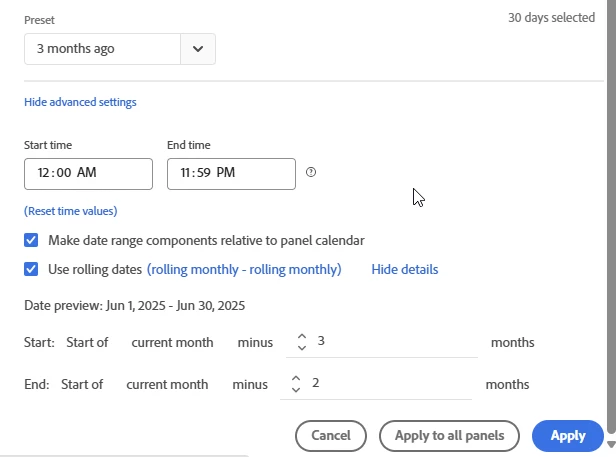The image size is (616, 457).
Task: Click the End row down stepper arrow
Action: (x=296, y=390)
